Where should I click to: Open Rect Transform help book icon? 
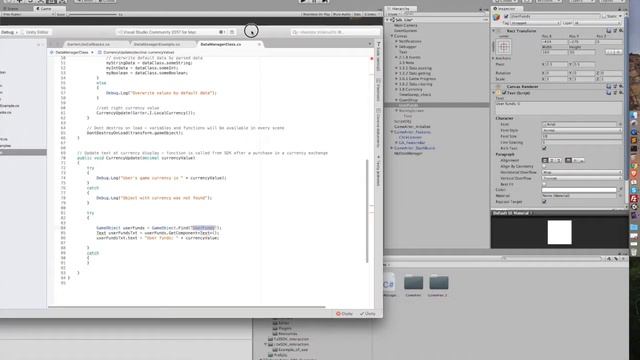click(x=609, y=31)
